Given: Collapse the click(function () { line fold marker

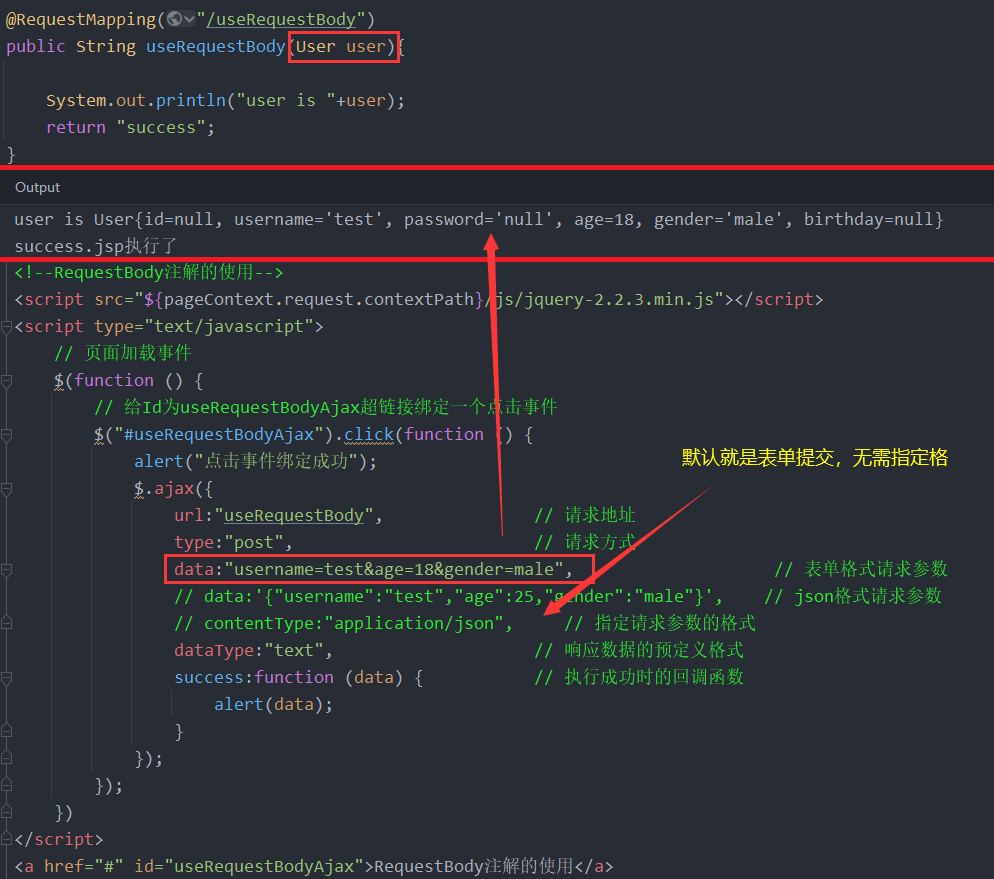Looking at the screenshot, I should pos(6,435).
